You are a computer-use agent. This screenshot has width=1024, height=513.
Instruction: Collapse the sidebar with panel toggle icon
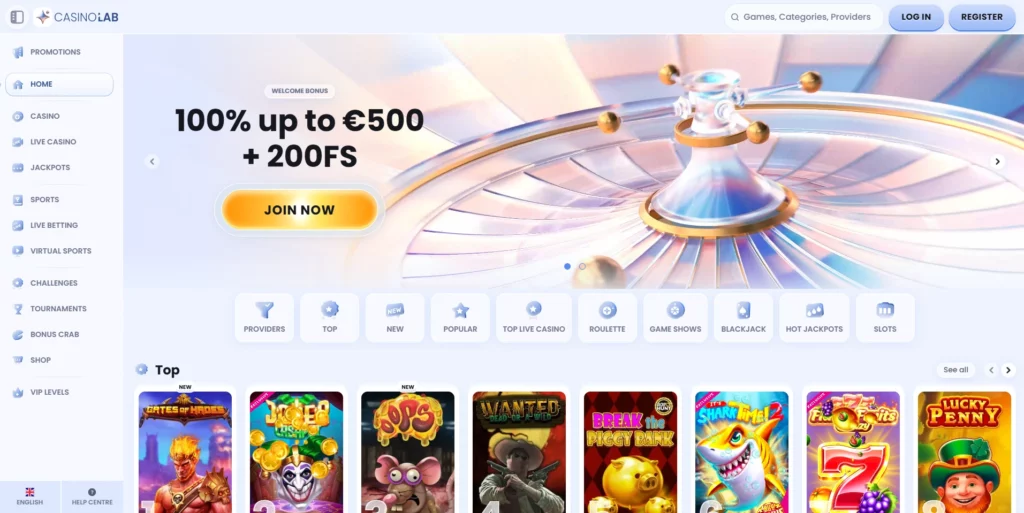tap(17, 17)
